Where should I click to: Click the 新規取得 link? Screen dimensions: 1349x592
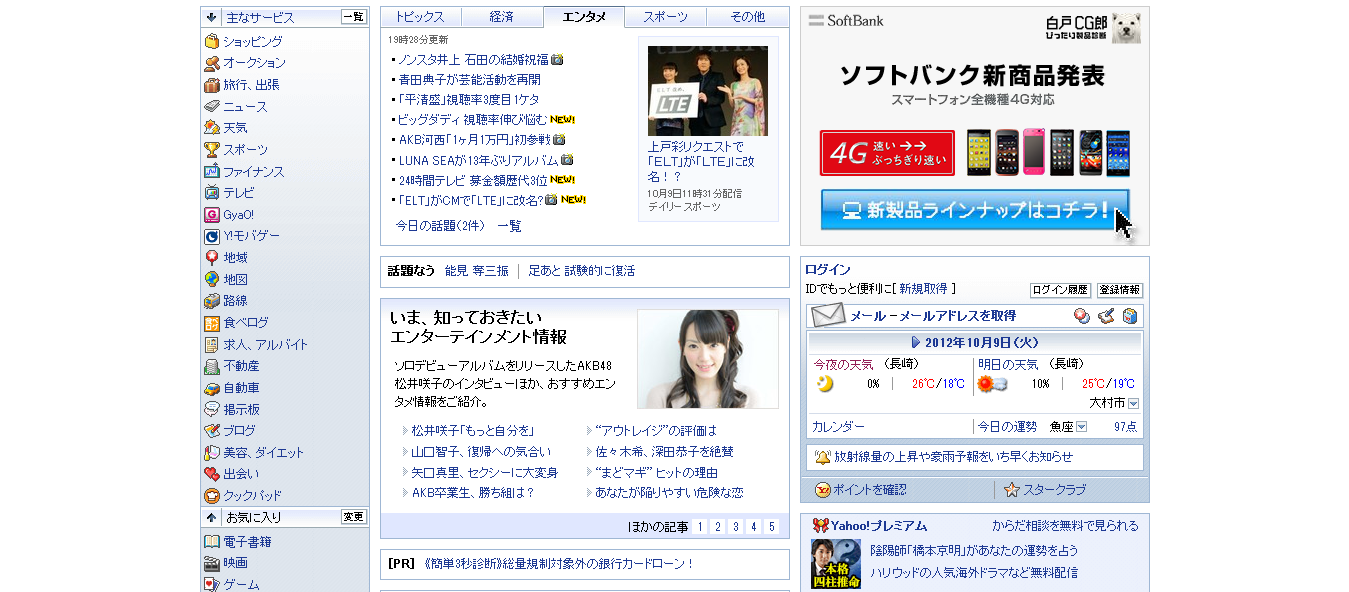(x=923, y=288)
